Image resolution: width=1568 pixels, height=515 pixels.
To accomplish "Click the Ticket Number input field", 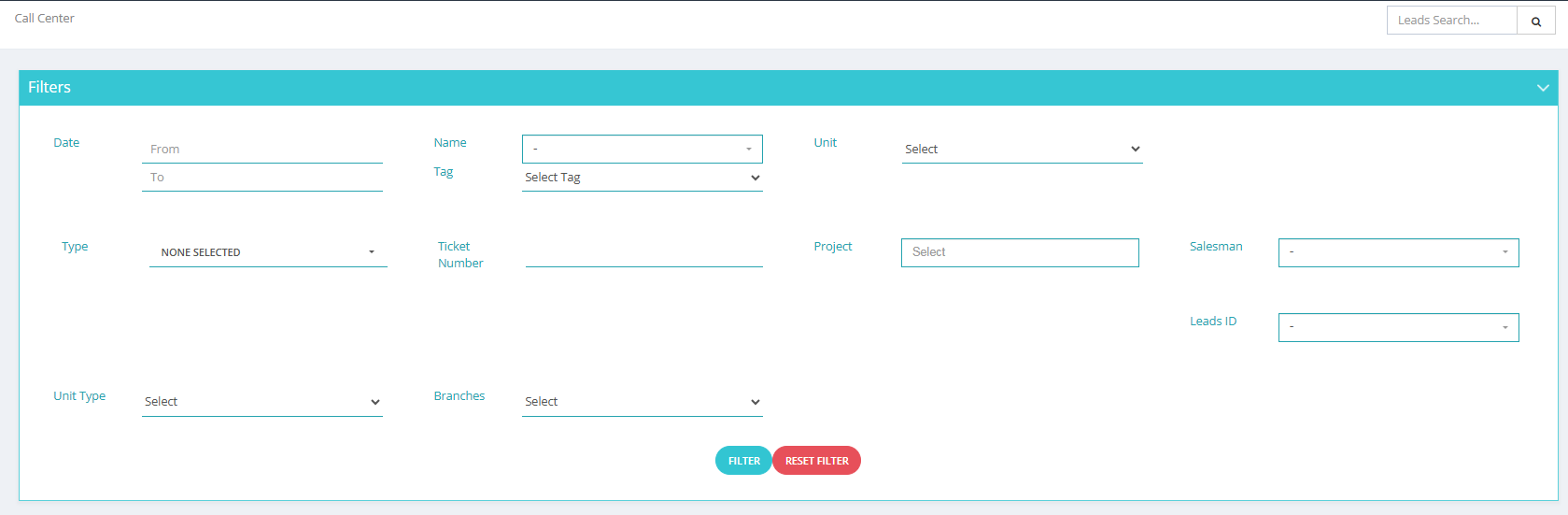I will click(x=643, y=253).
